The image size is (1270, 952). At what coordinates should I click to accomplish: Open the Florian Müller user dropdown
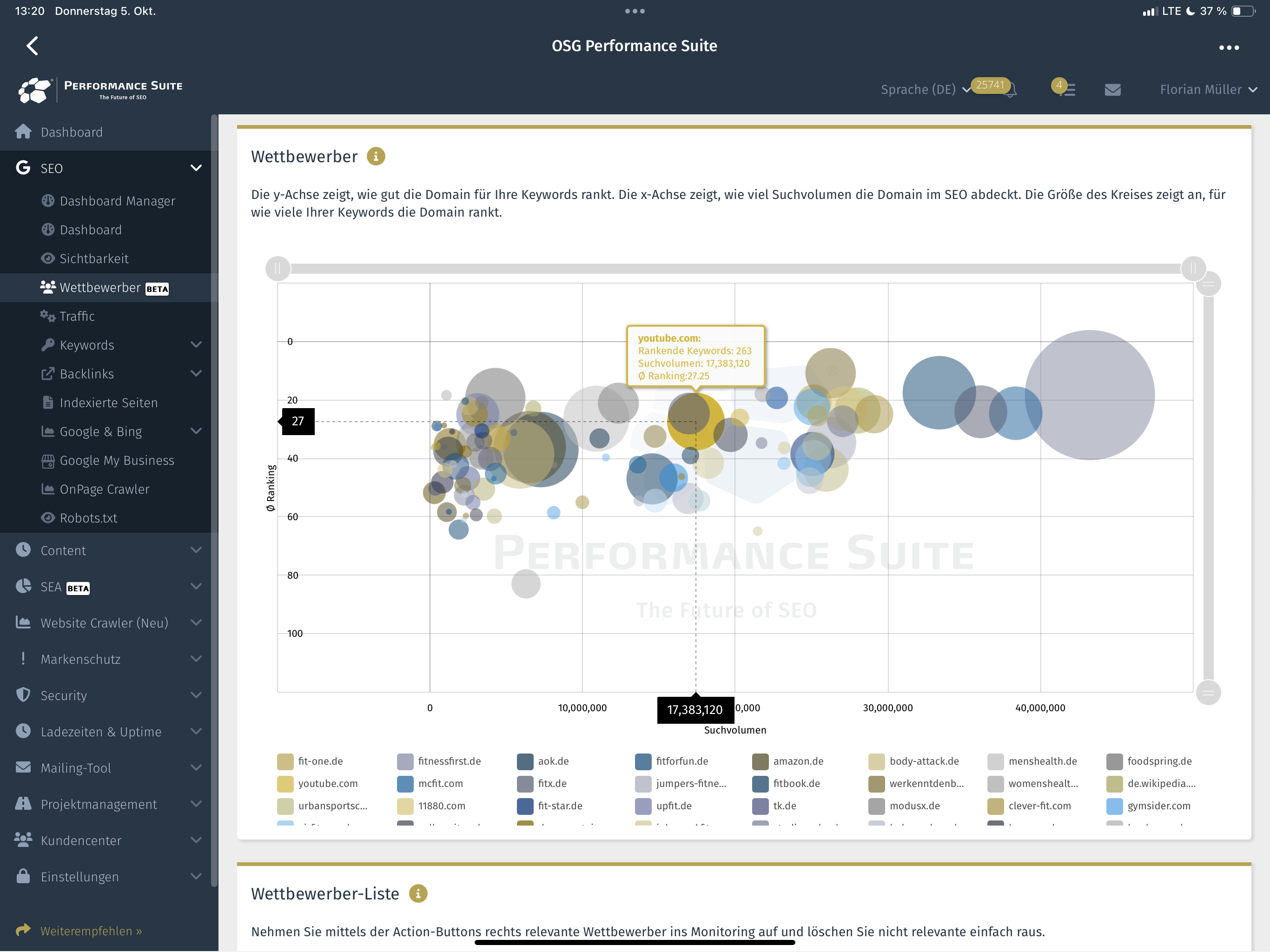tap(1209, 90)
